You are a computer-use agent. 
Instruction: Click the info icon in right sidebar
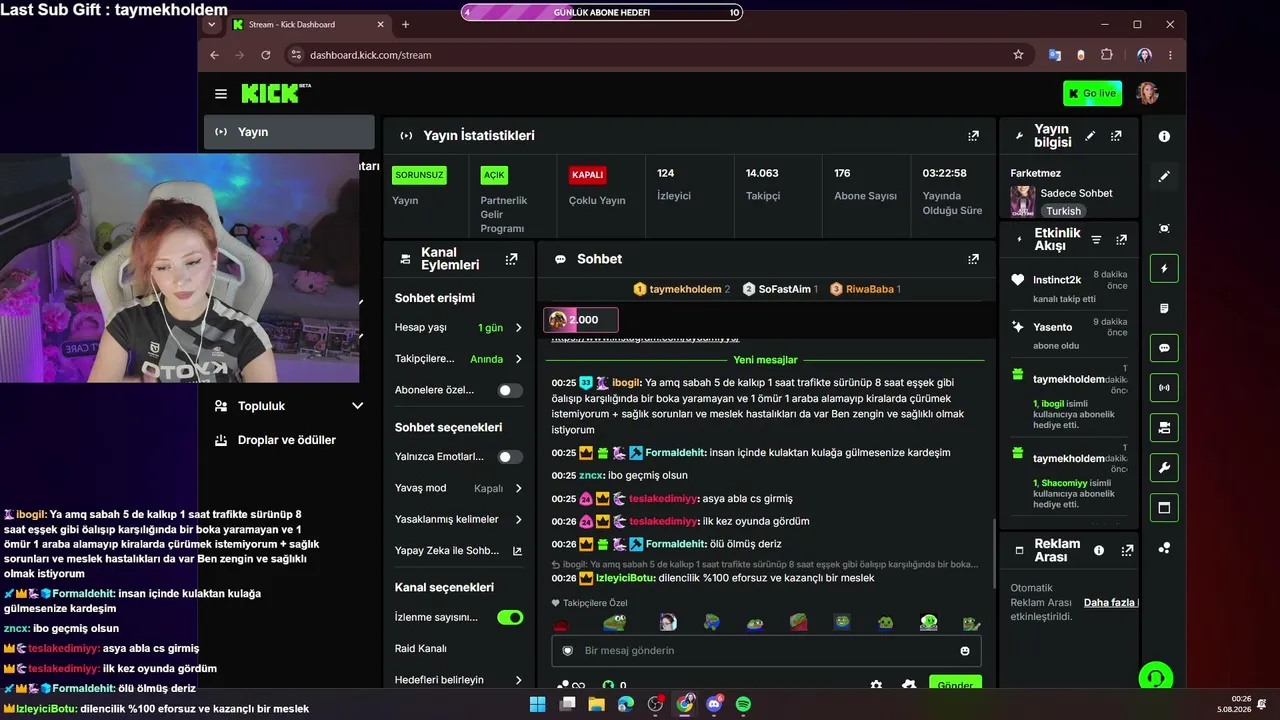1164,137
